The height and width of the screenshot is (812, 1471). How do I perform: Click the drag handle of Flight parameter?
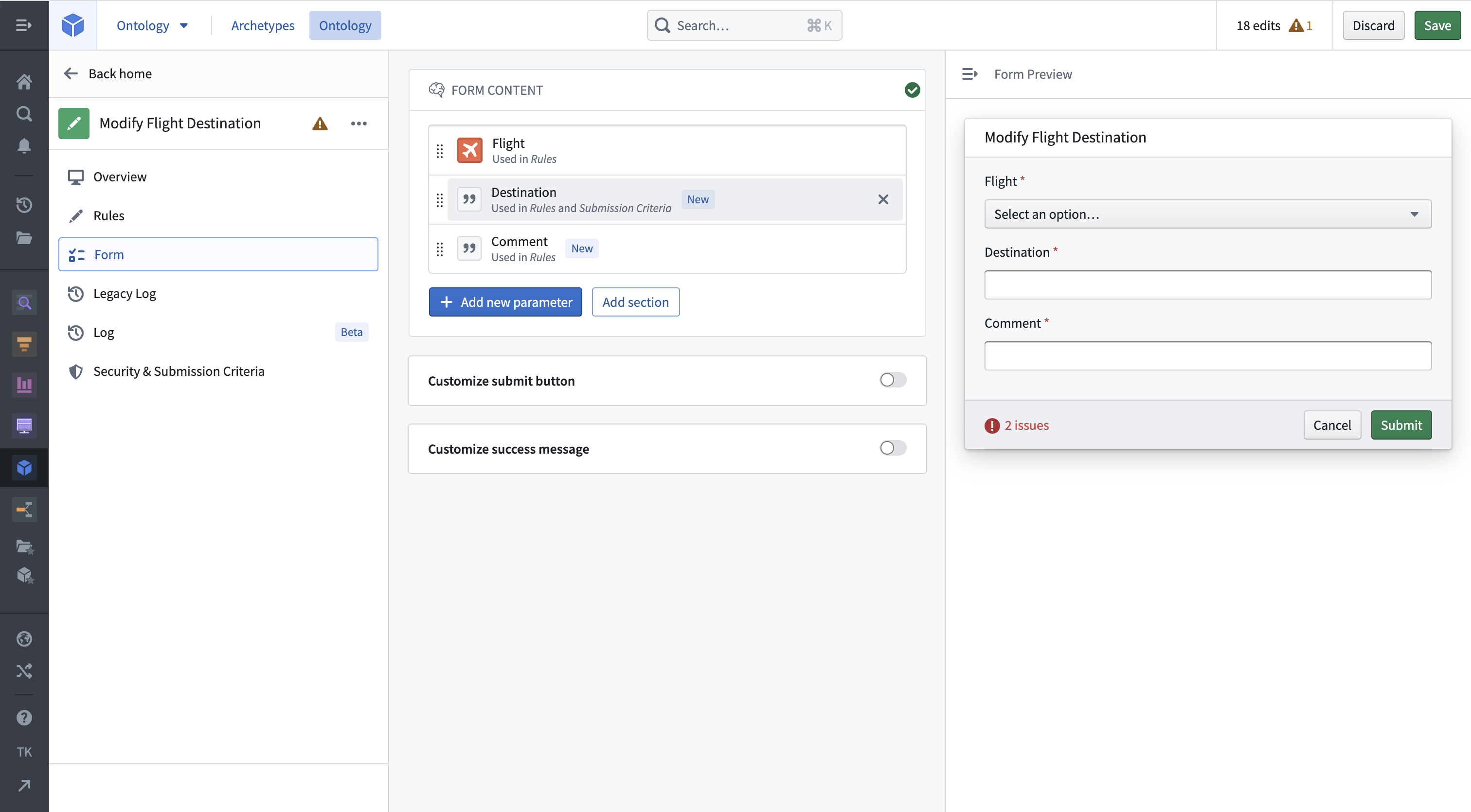[439, 151]
